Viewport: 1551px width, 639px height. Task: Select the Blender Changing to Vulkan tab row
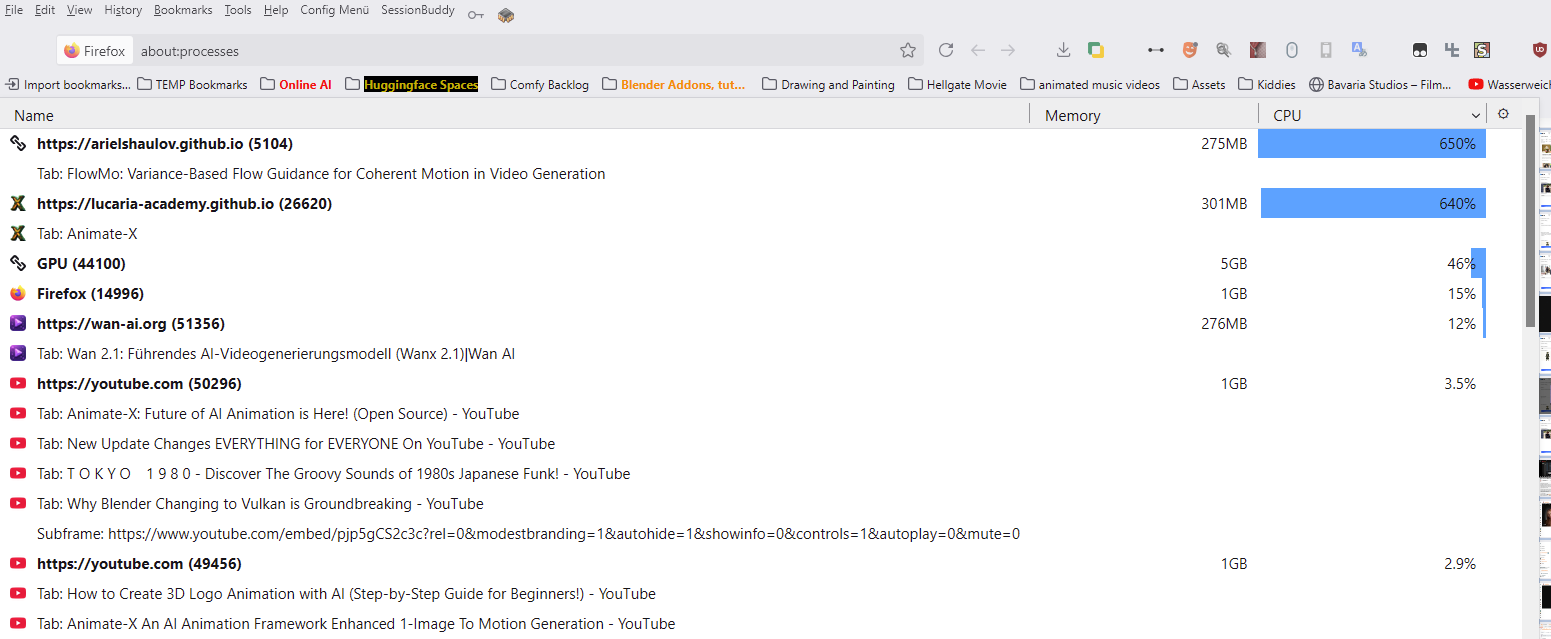tap(745, 504)
